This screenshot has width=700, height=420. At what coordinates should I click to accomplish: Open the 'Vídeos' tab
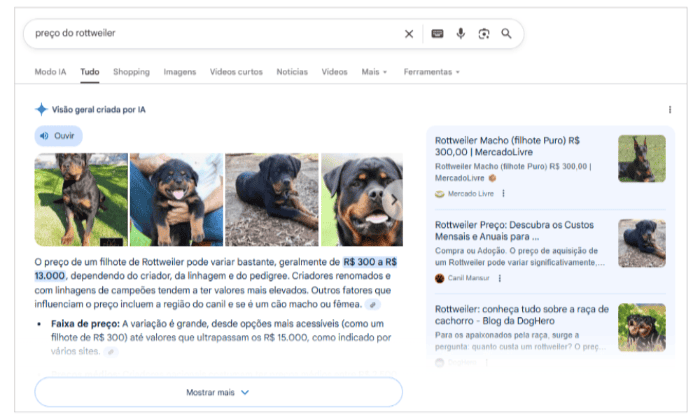click(334, 72)
